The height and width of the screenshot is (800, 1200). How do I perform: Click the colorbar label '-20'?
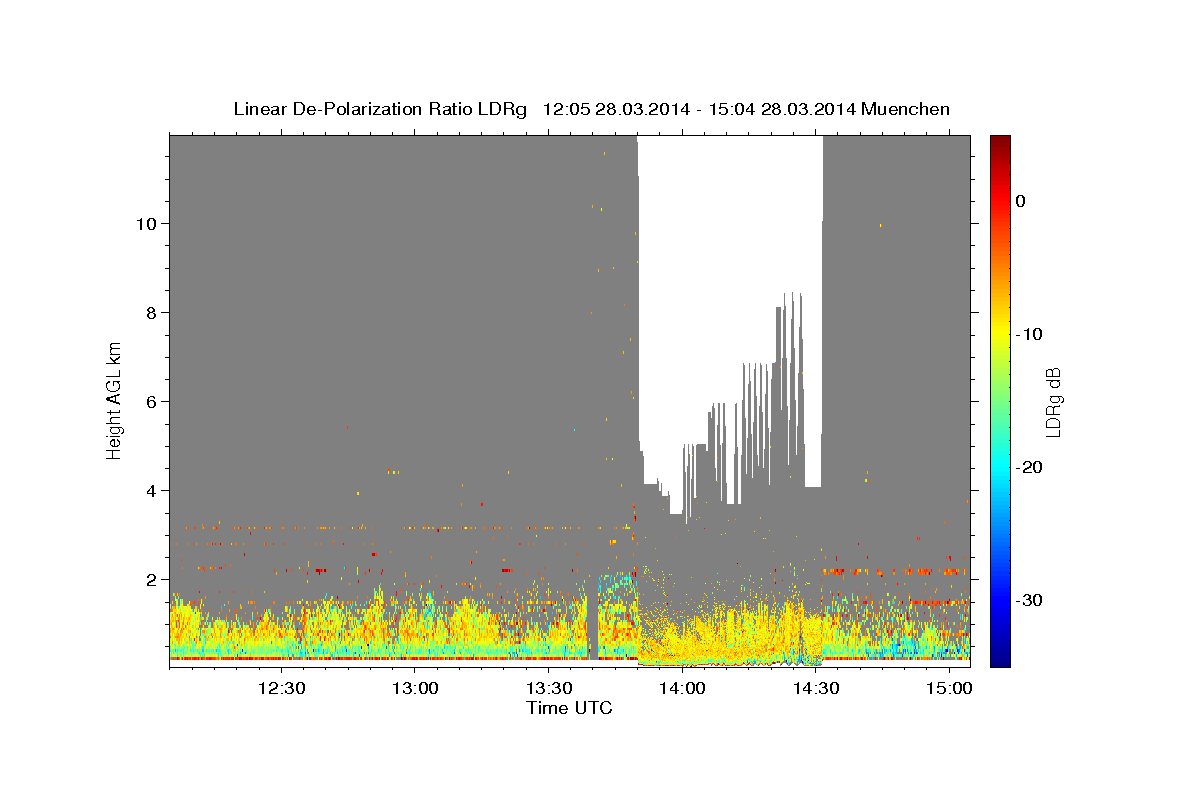pos(1031,467)
